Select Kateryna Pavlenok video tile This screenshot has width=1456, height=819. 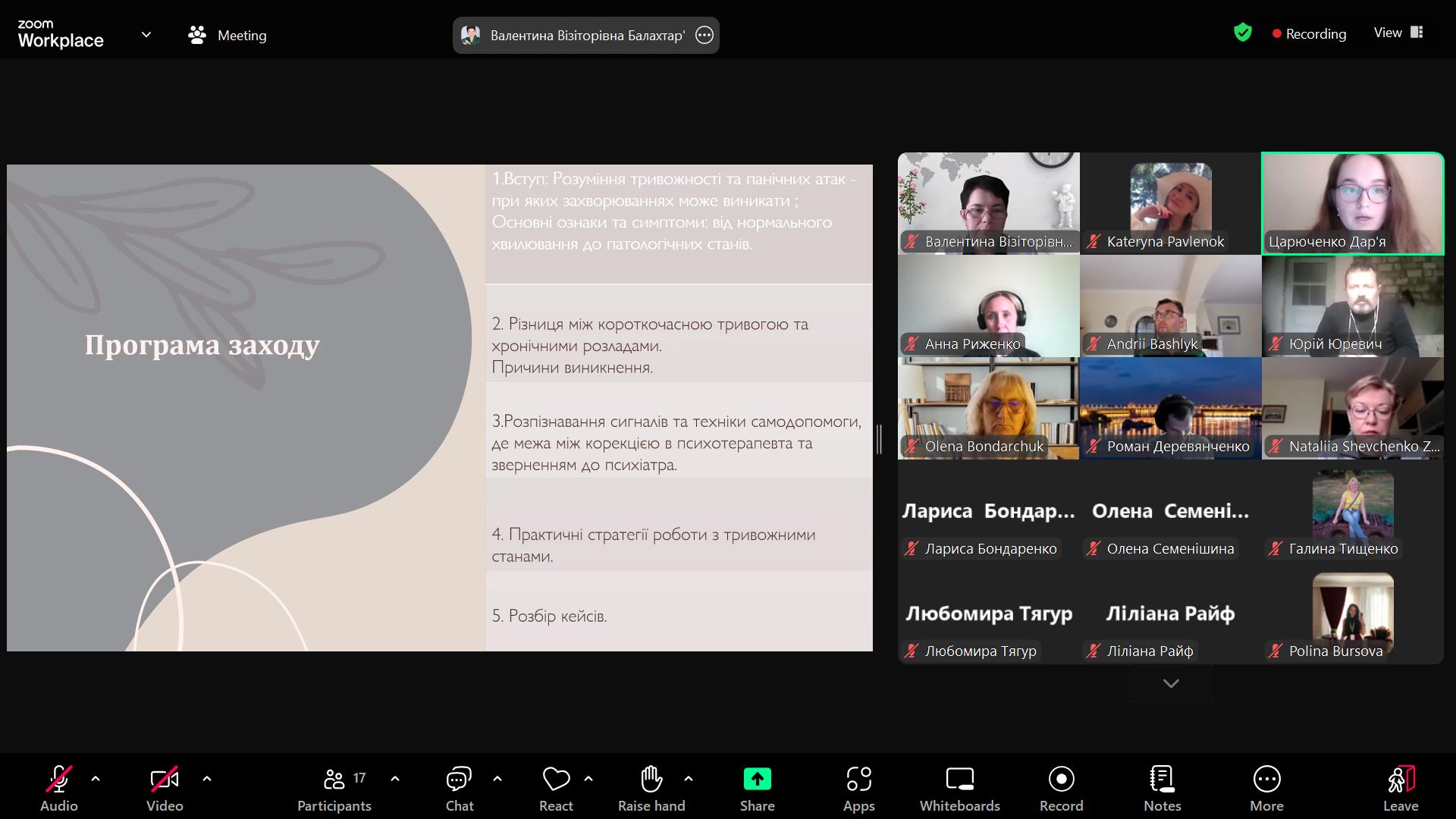(x=1170, y=203)
